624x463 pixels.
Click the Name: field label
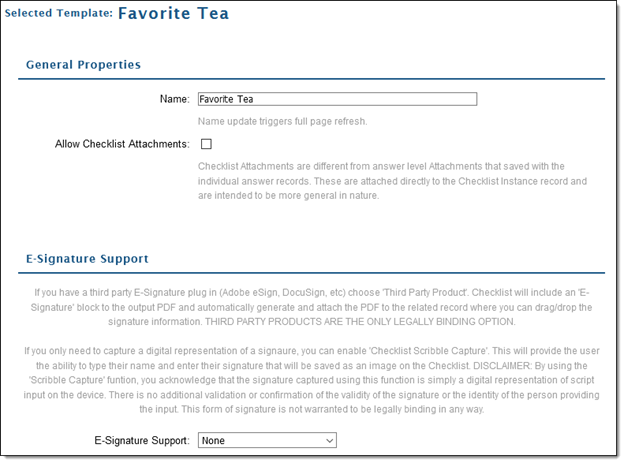click(175, 99)
